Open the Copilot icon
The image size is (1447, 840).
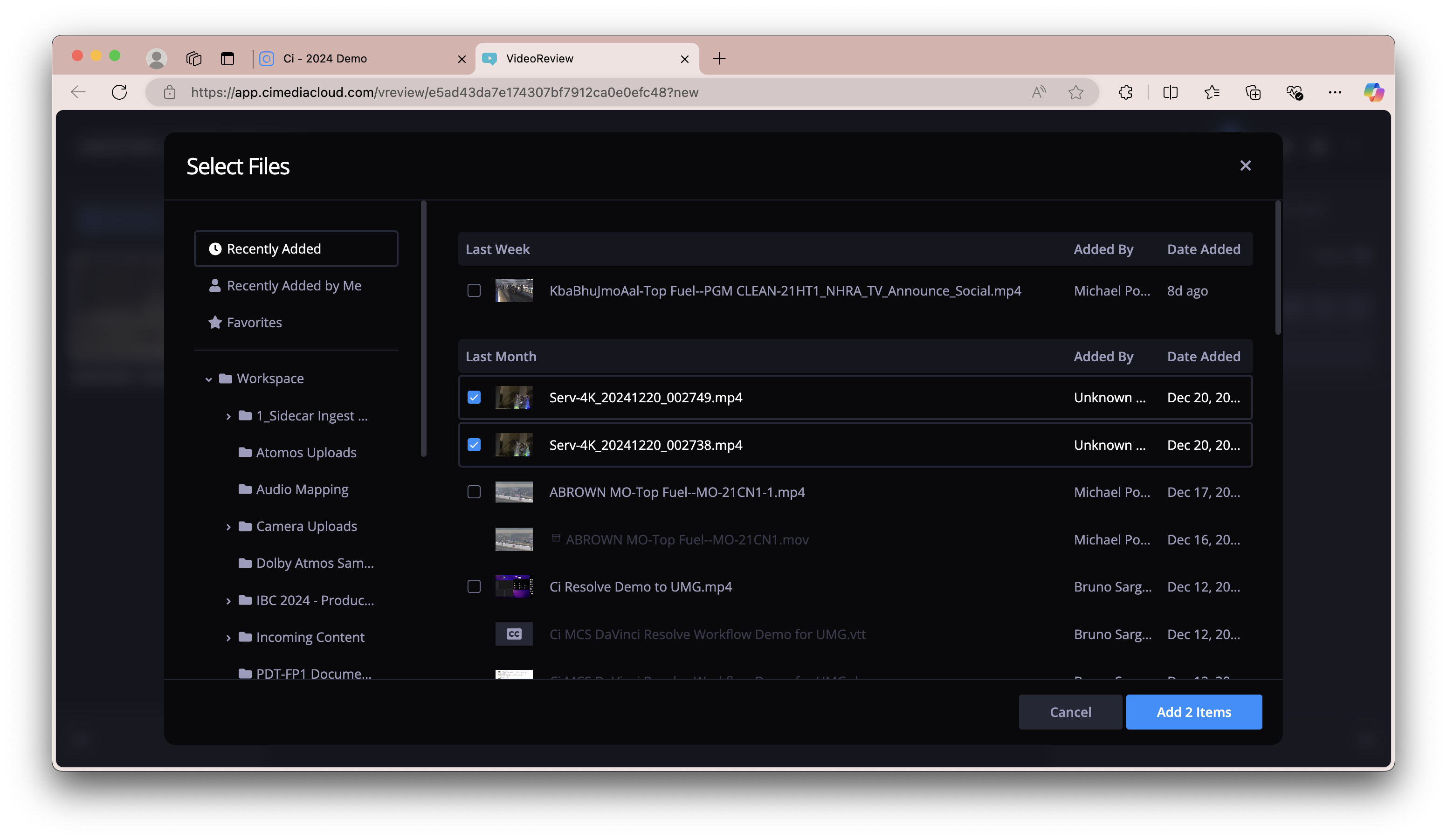click(x=1373, y=92)
